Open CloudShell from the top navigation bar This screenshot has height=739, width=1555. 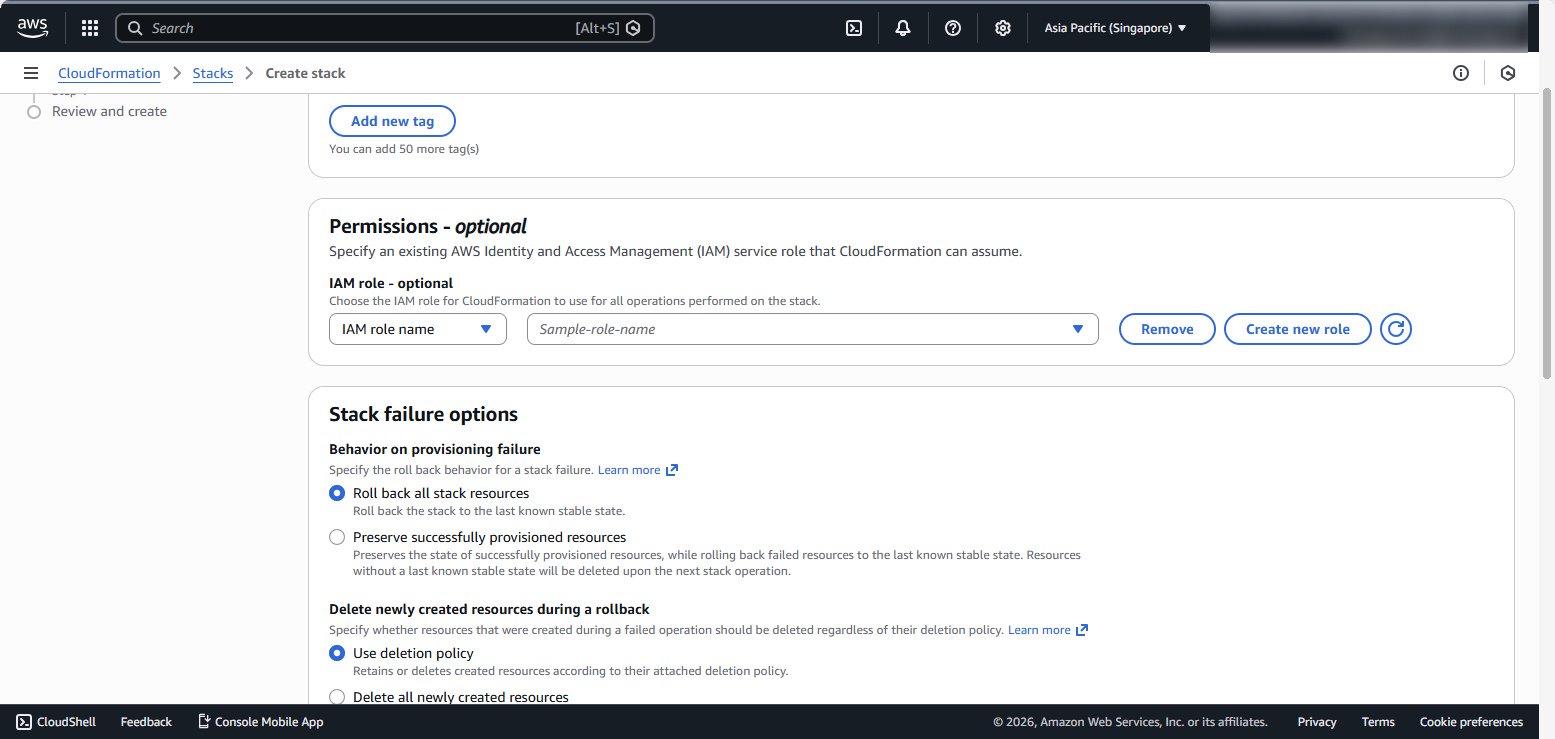click(x=853, y=27)
